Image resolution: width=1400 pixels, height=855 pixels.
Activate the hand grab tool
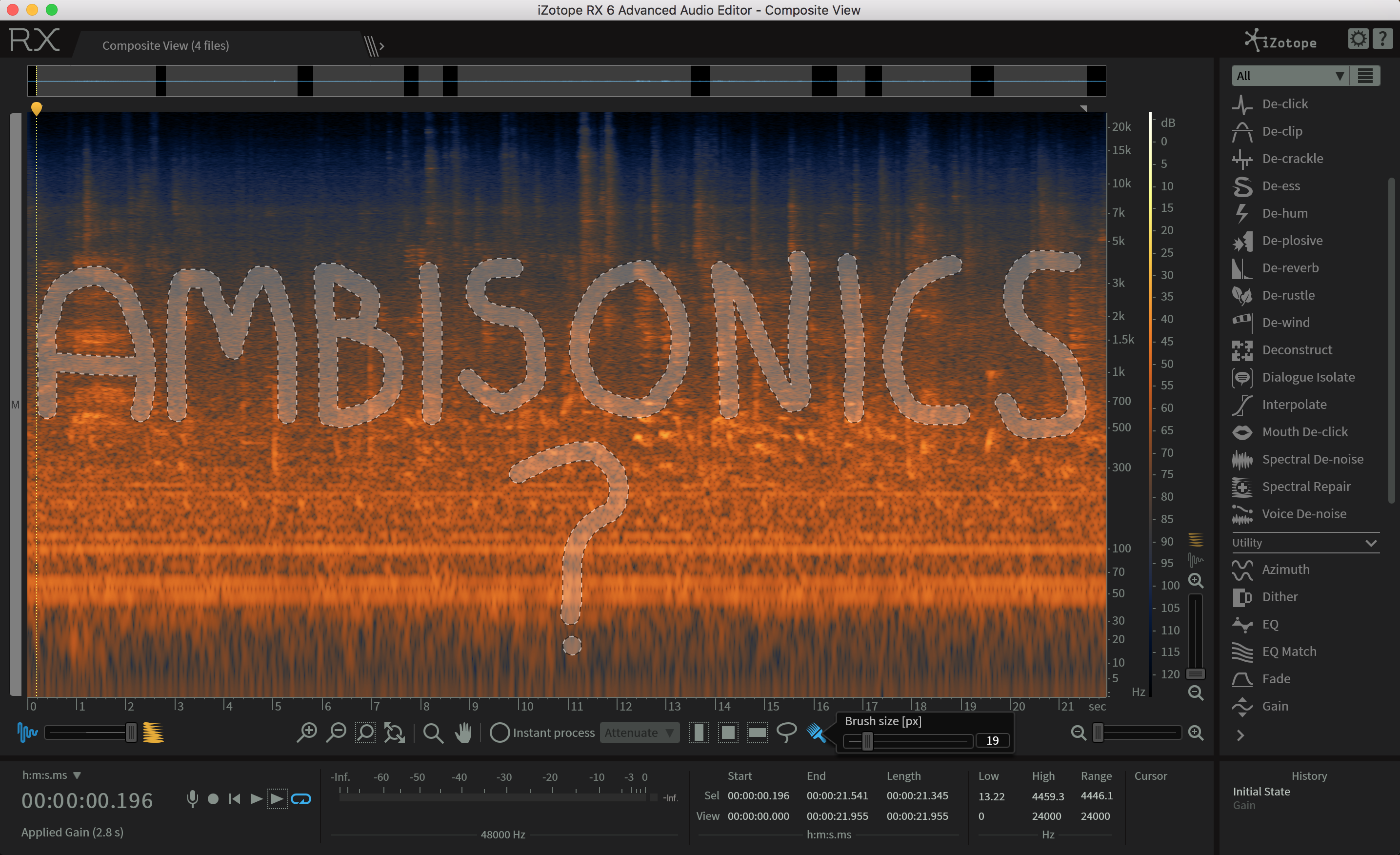(x=463, y=733)
